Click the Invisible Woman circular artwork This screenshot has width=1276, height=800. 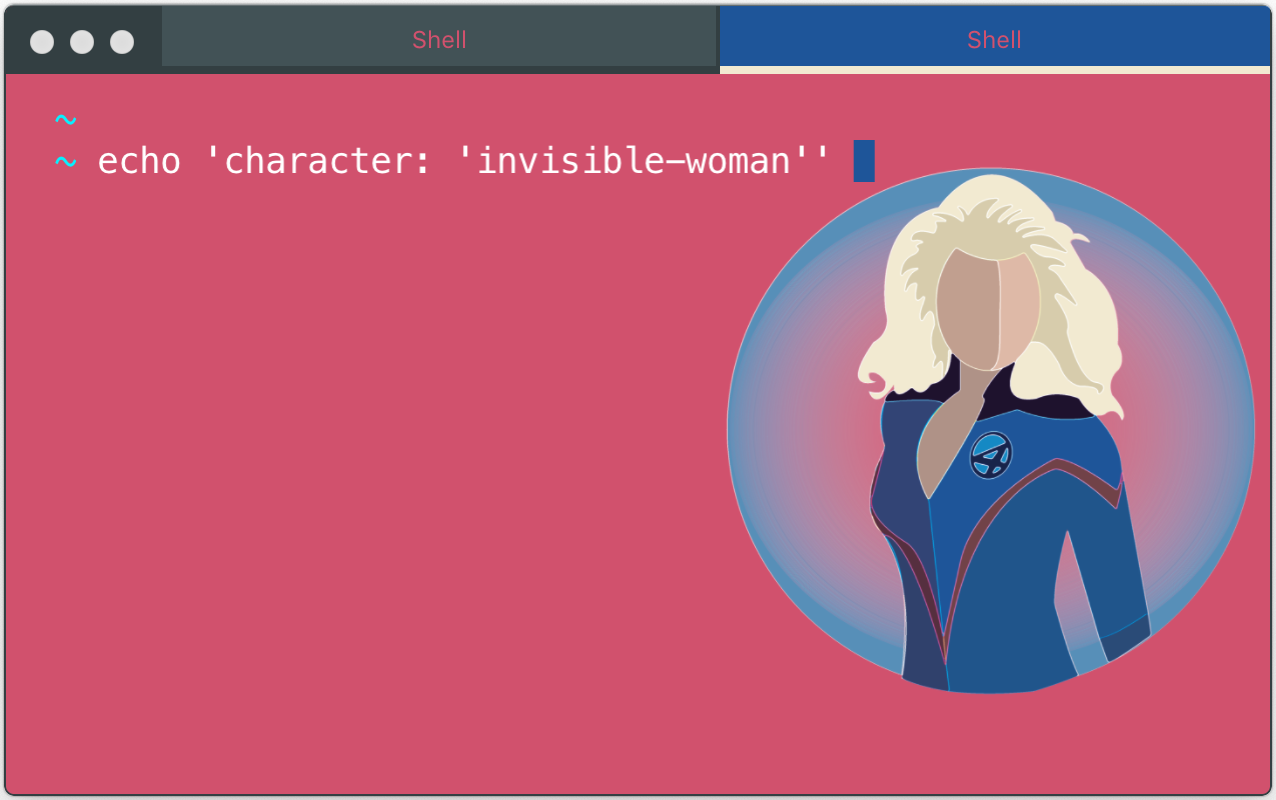[991, 431]
